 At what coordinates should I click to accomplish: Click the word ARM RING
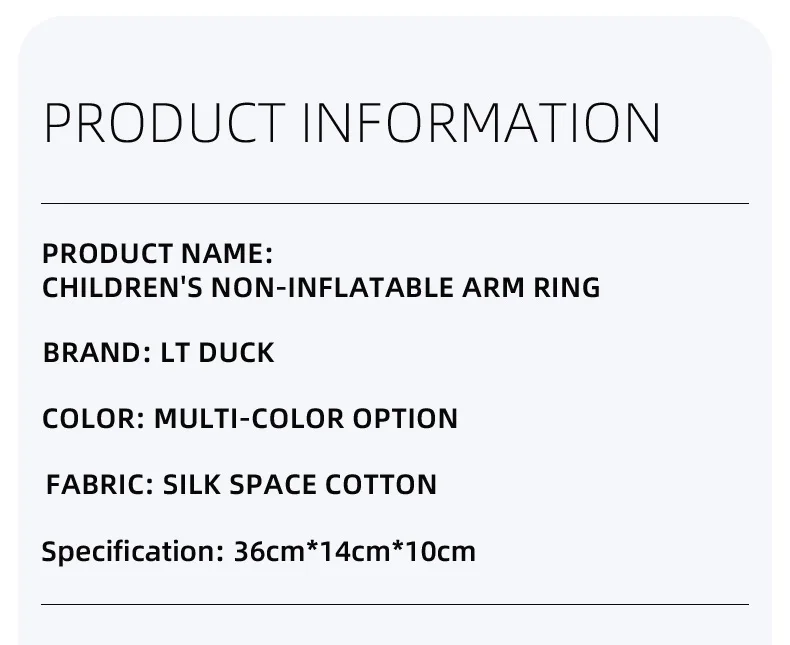(531, 288)
